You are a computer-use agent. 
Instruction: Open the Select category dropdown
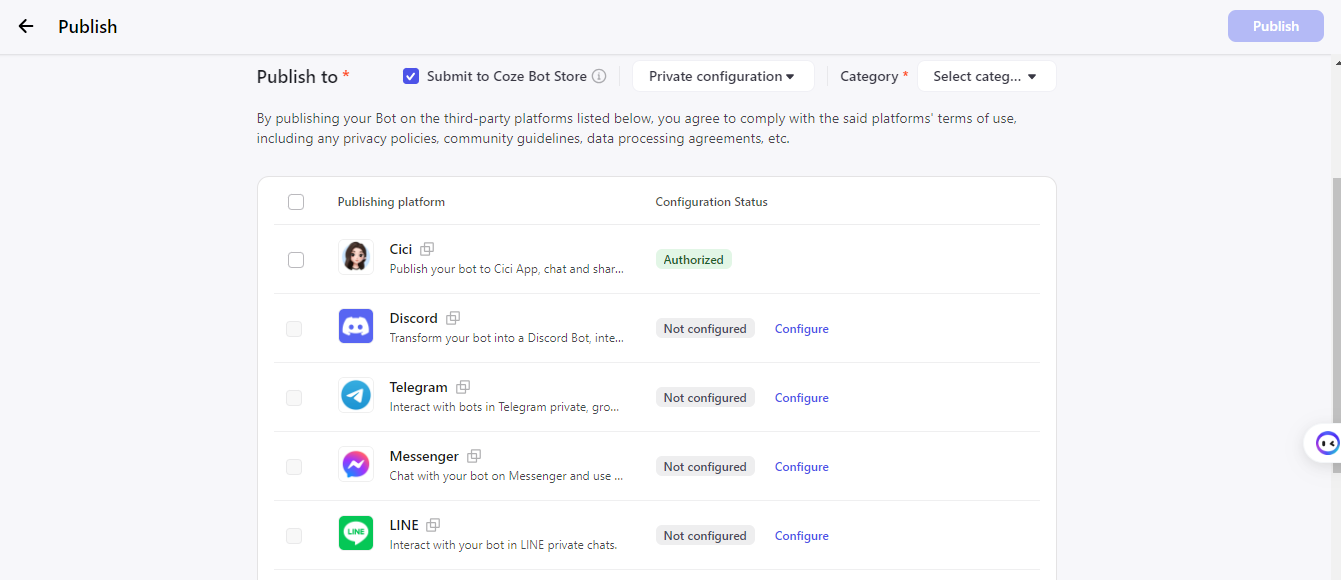point(985,76)
